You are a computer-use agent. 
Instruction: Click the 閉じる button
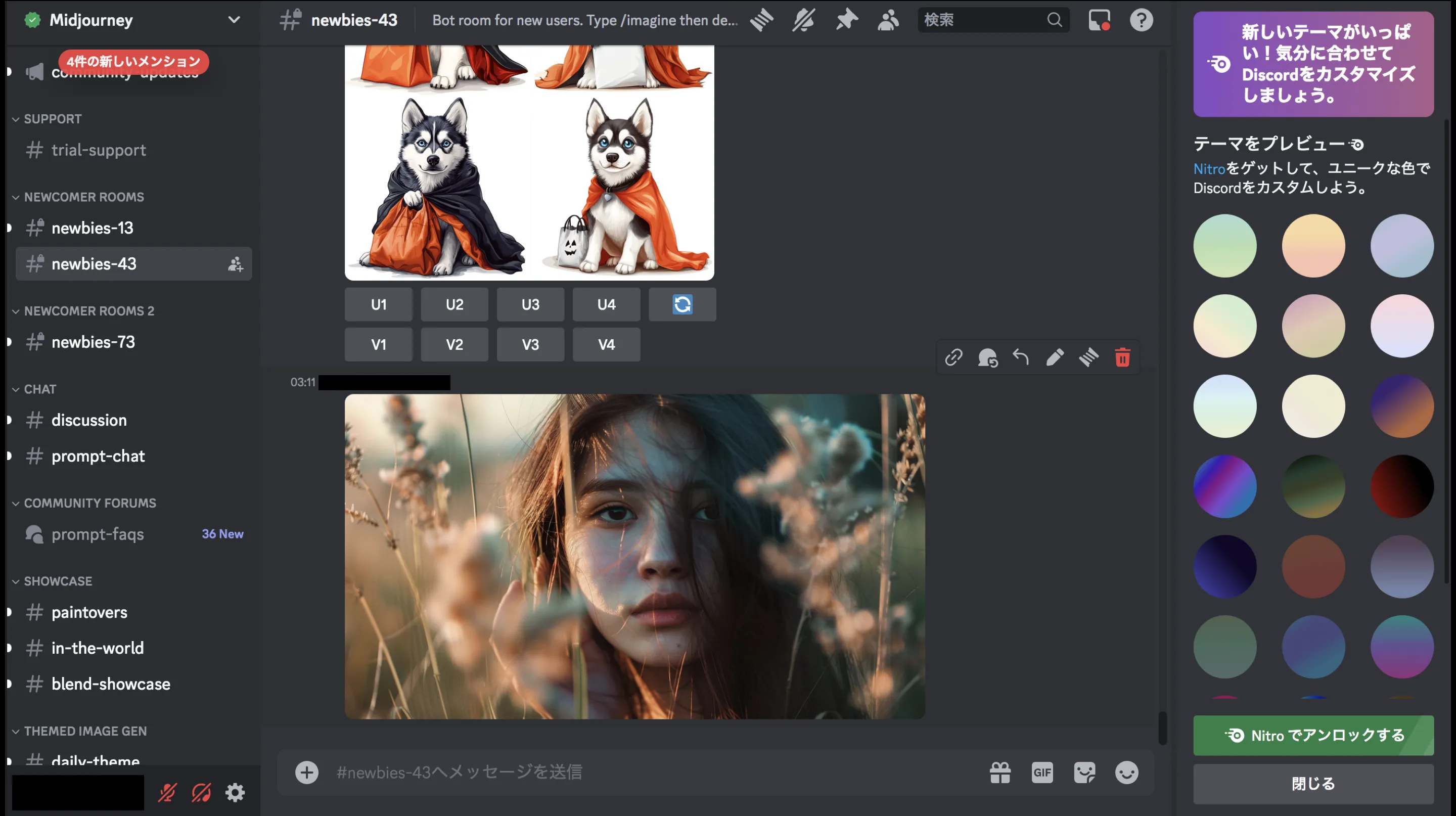(1313, 784)
